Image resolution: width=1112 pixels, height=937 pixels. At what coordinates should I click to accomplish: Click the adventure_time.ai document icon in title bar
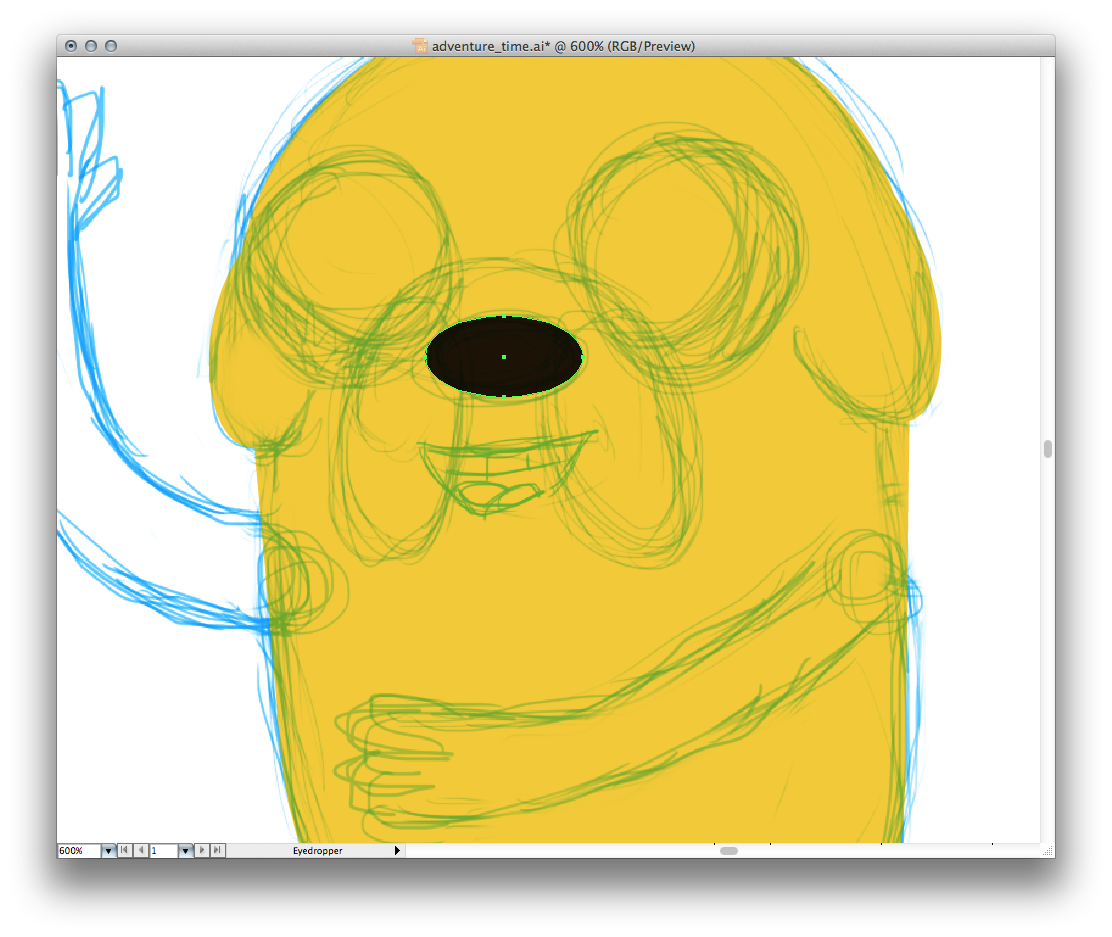420,46
